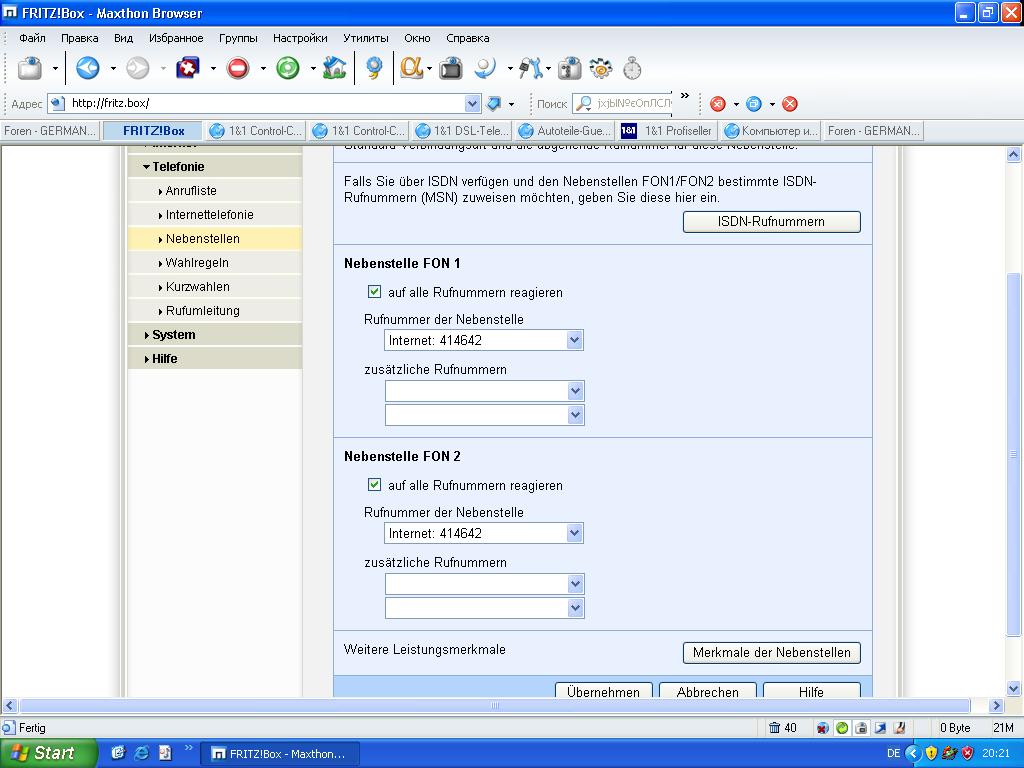This screenshot has width=1024, height=768.
Task: Click the orange alpha letter toolbar icon
Action: click(x=411, y=68)
